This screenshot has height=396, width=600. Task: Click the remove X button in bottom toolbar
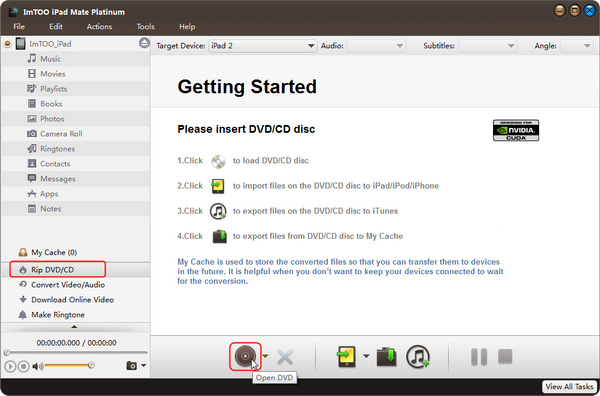click(285, 357)
